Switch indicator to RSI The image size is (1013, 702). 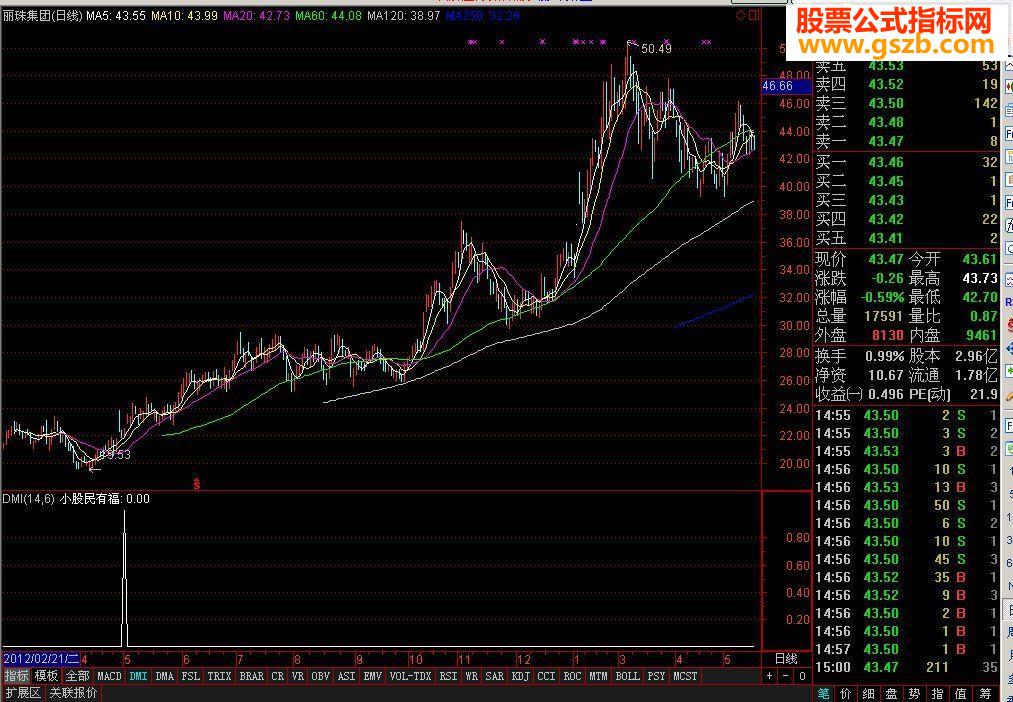tap(448, 676)
